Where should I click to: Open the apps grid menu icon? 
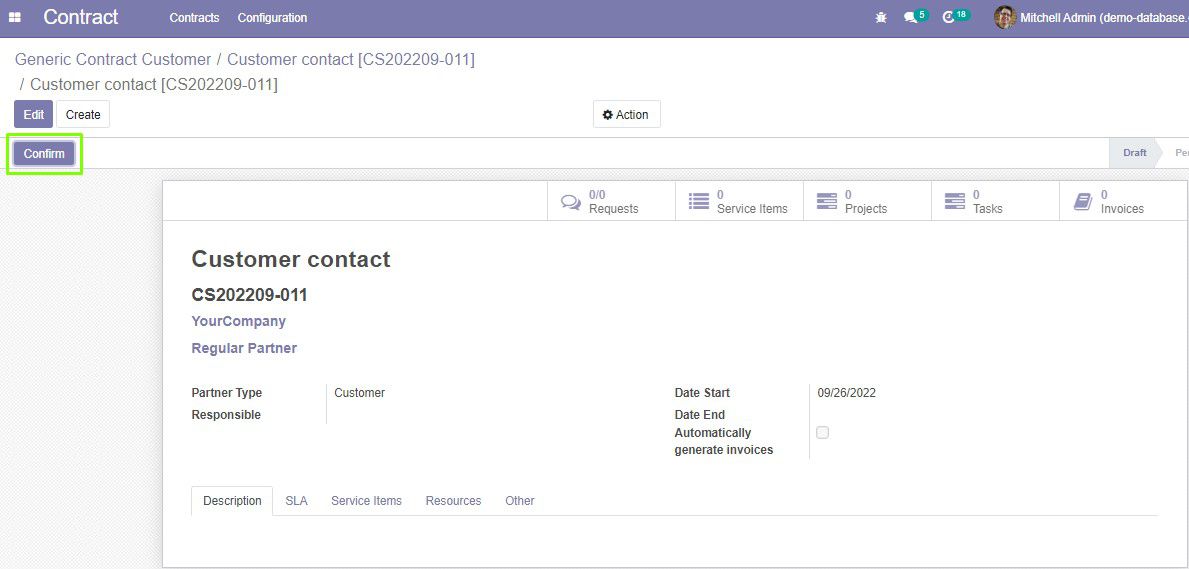(14, 17)
